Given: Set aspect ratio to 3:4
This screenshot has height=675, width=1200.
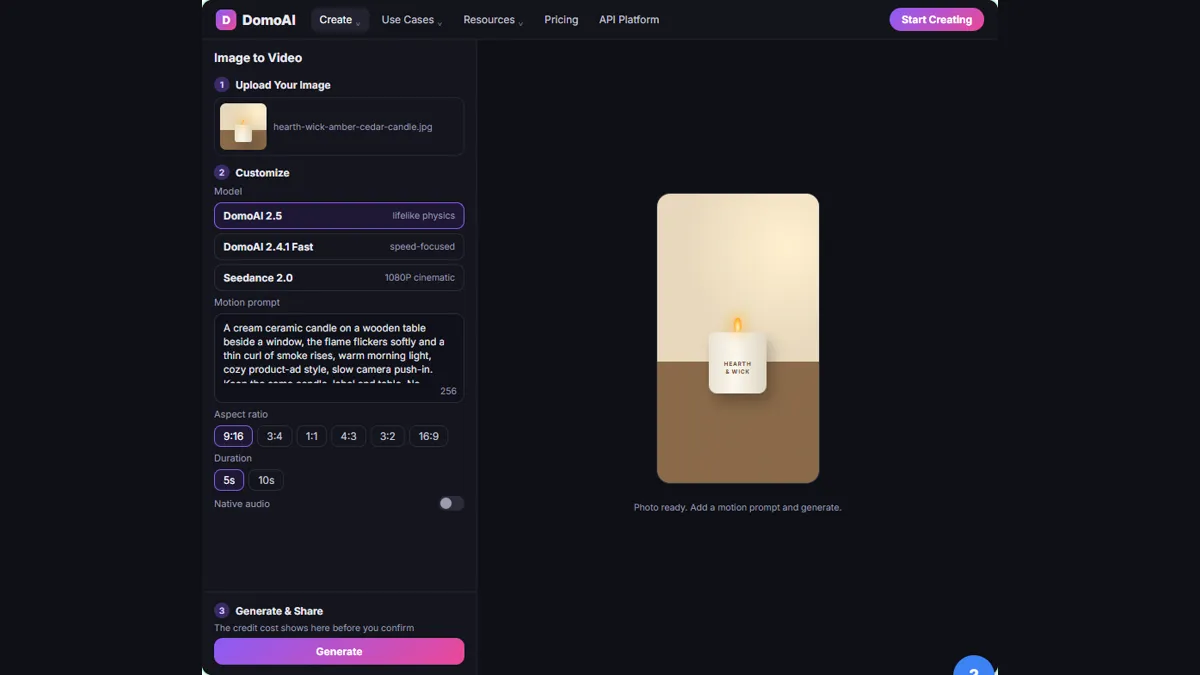Looking at the screenshot, I should click(x=274, y=436).
